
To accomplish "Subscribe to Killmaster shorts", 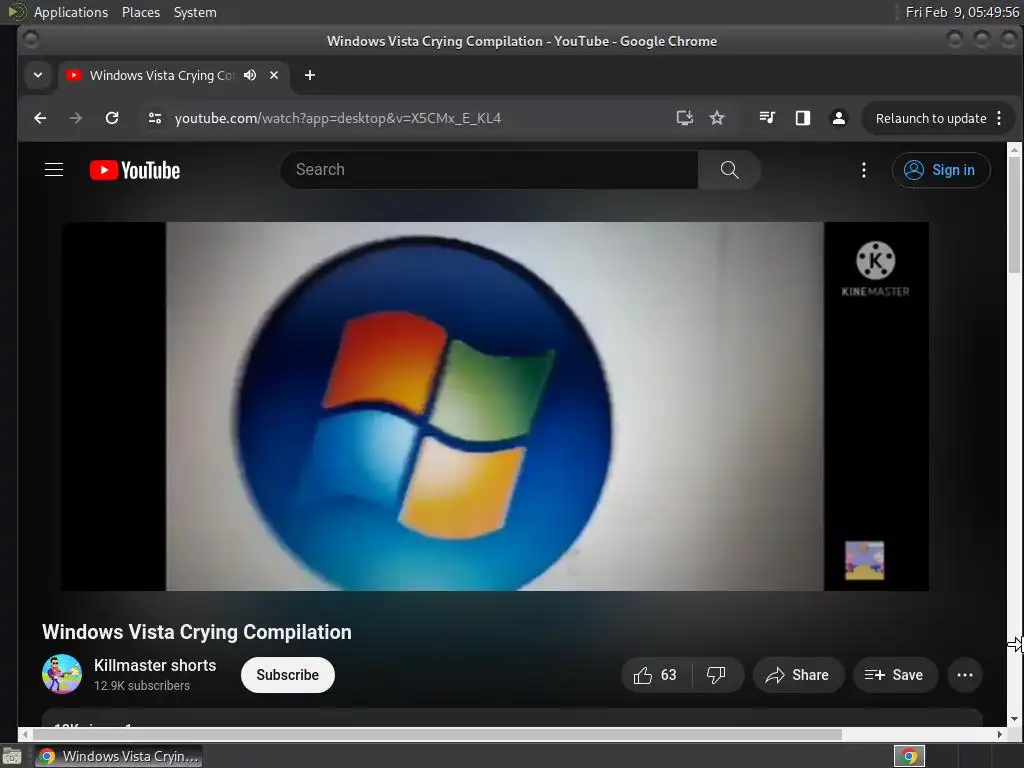I will coord(287,675).
